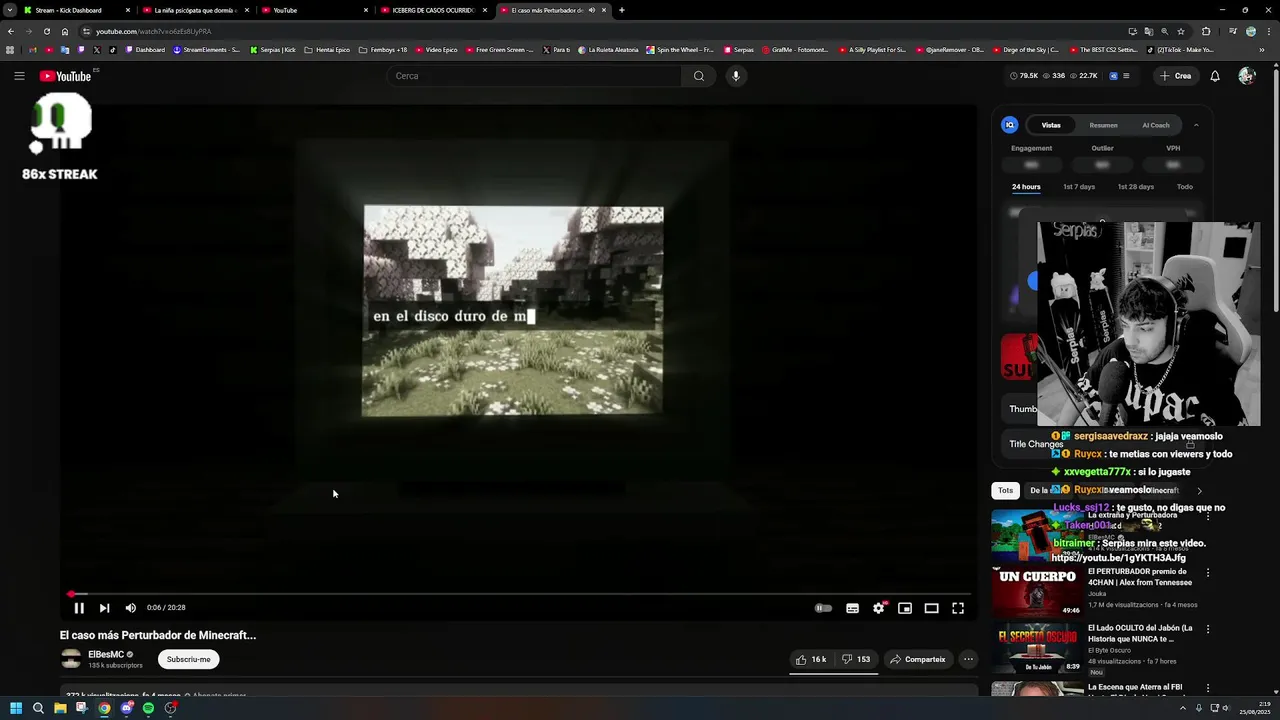The height and width of the screenshot is (720, 1280).
Task: Open the La Ruleta Aleatoria bookmark
Action: (607, 49)
